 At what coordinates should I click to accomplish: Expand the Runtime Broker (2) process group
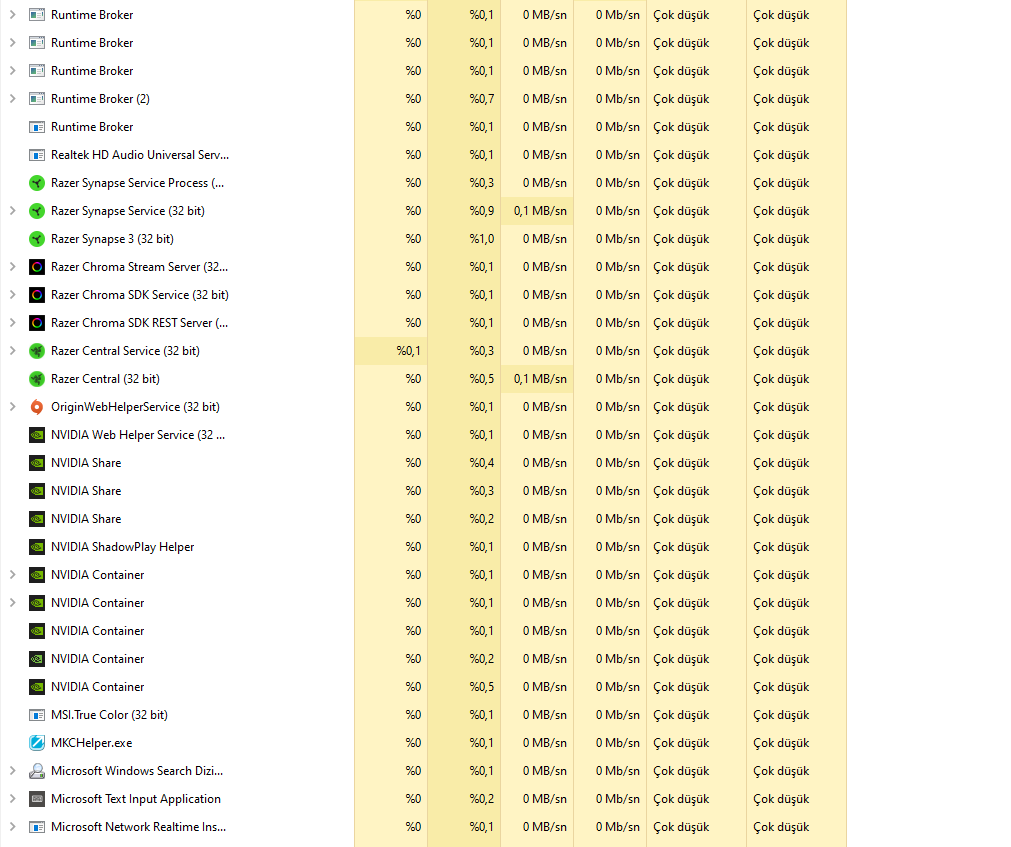pos(12,99)
